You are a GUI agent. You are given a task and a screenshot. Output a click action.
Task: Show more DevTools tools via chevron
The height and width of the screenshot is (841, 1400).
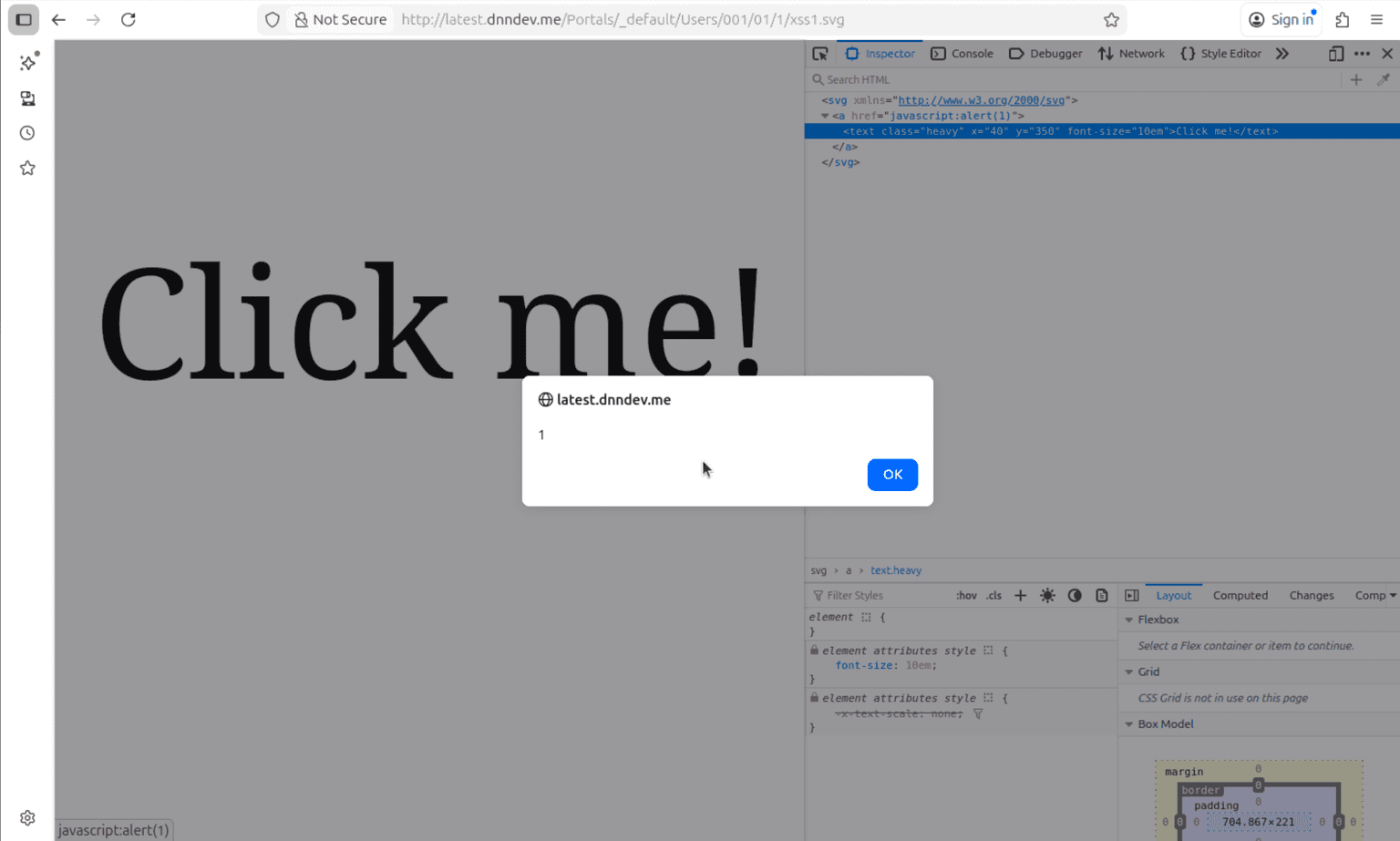click(1282, 54)
